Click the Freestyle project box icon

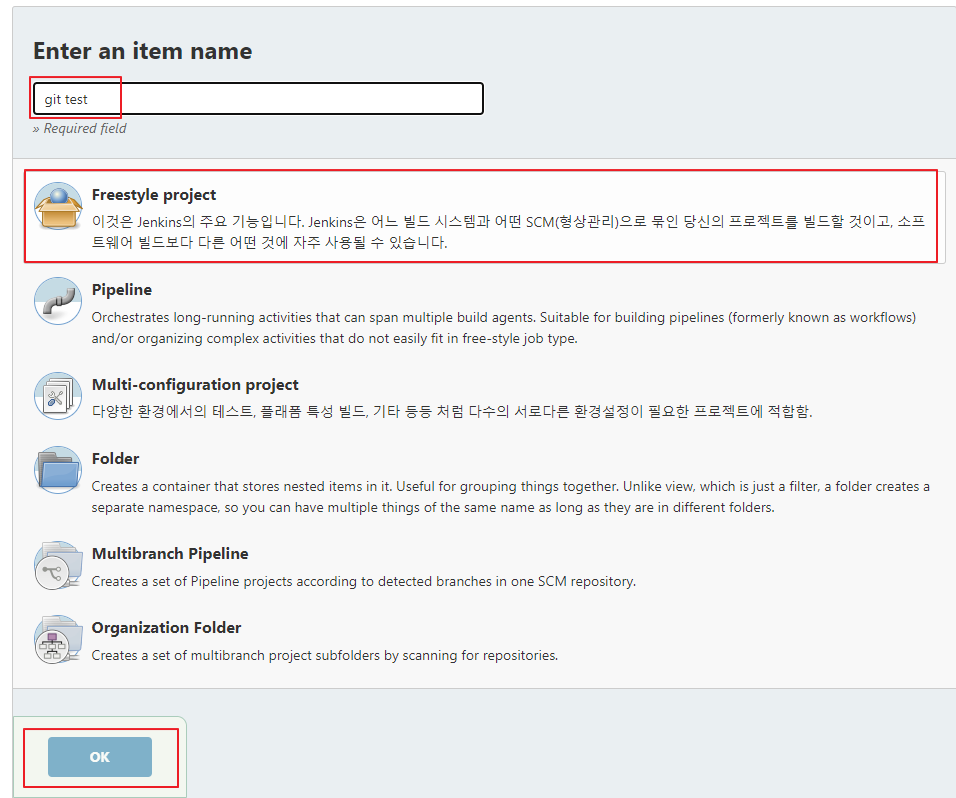click(58, 206)
